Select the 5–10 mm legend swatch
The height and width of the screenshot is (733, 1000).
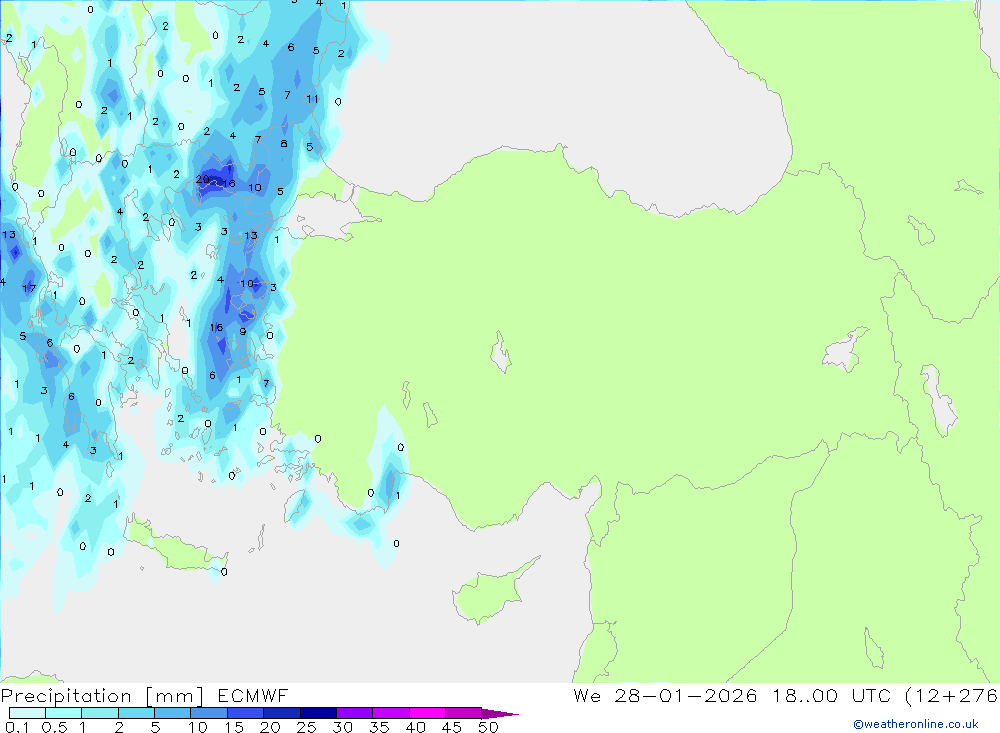(173, 713)
